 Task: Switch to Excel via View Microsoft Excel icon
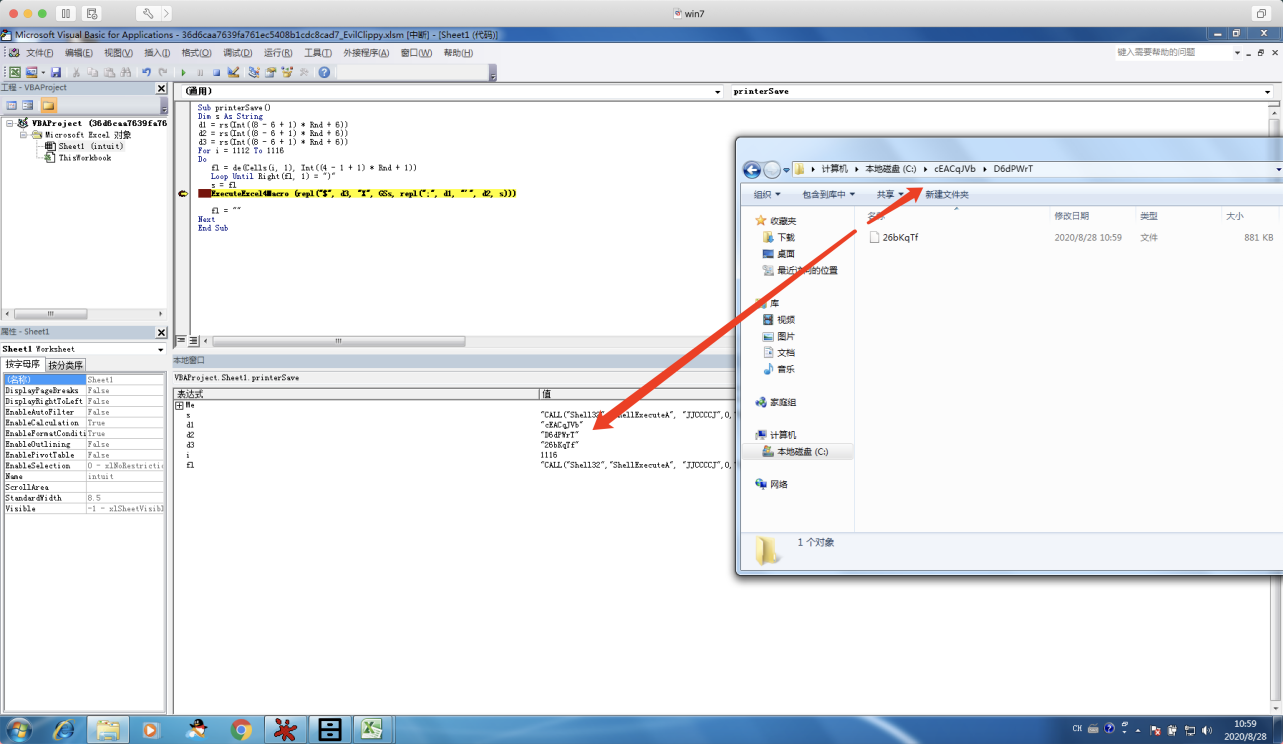tap(14, 72)
